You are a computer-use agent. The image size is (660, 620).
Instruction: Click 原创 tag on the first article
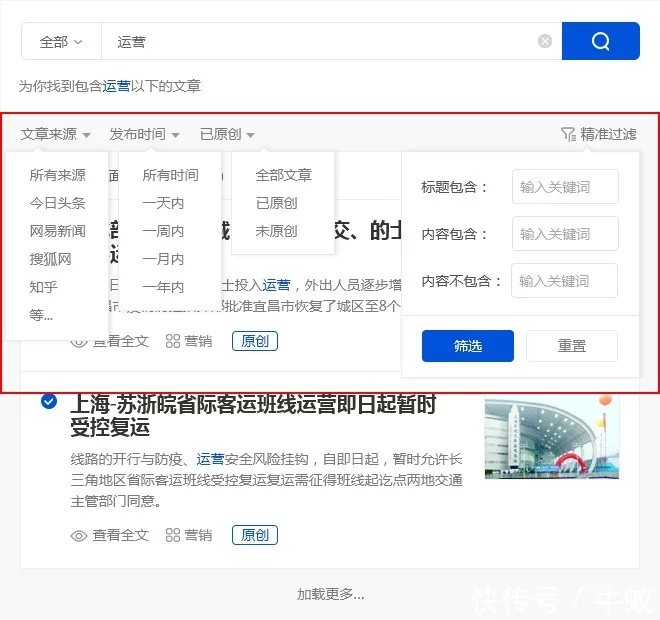pyautogui.click(x=255, y=341)
